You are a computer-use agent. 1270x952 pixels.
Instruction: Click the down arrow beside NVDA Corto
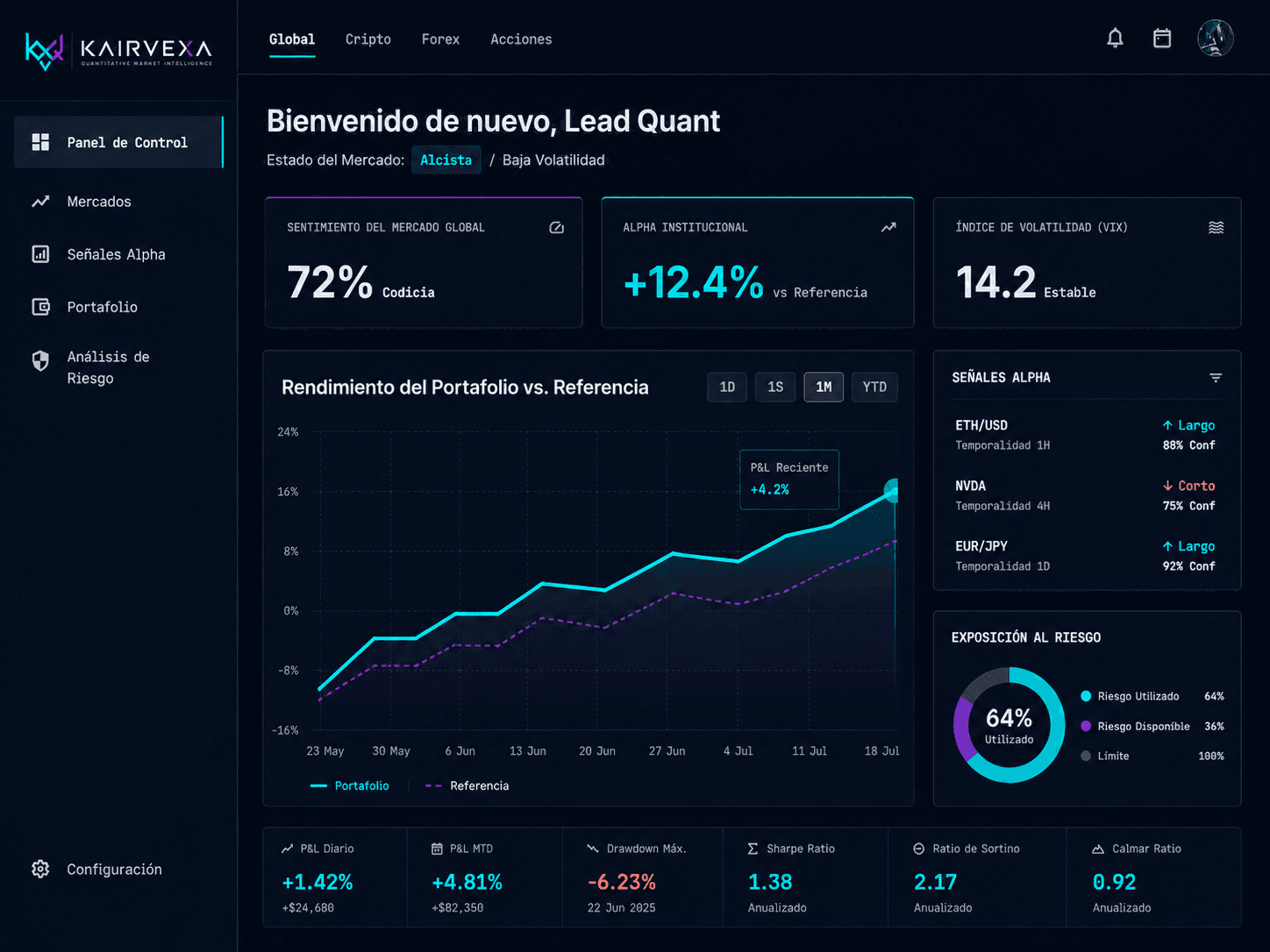click(1167, 486)
